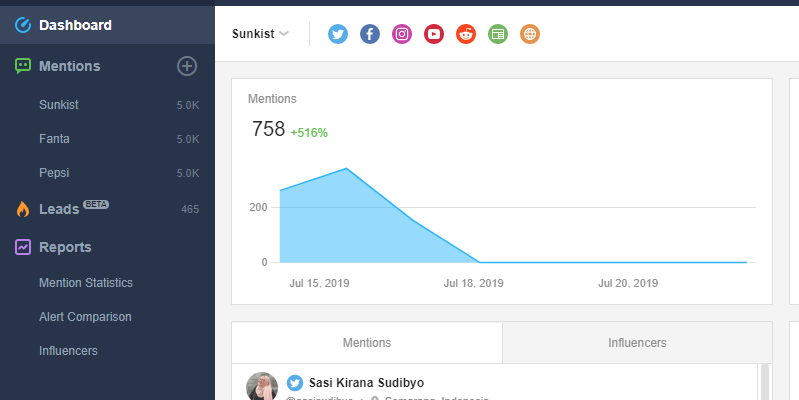Filter by YouTube source icon
Viewport: 799px width, 400px height.
click(434, 34)
